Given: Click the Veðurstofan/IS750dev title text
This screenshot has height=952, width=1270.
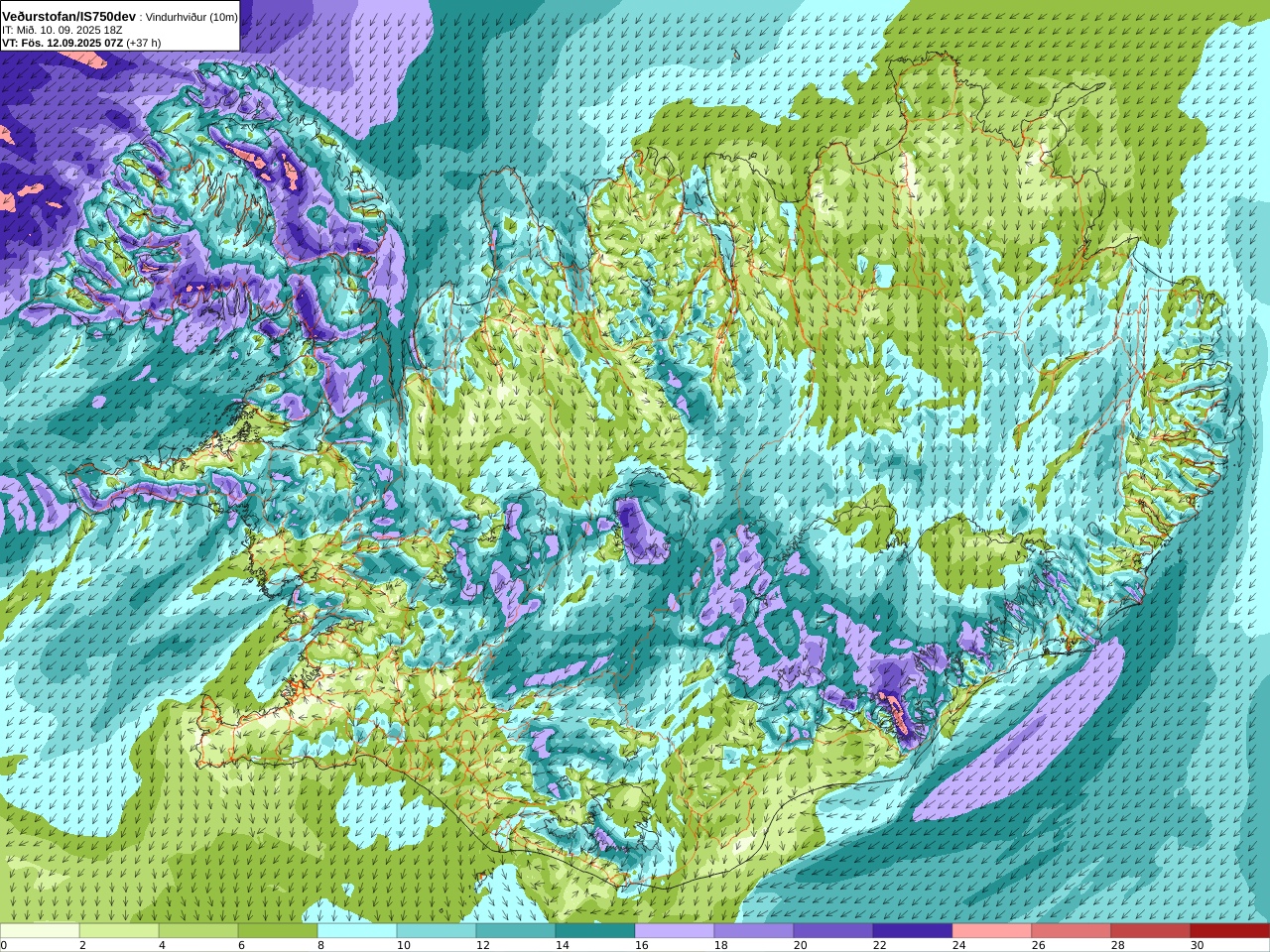Looking at the screenshot, I should coord(69,17).
